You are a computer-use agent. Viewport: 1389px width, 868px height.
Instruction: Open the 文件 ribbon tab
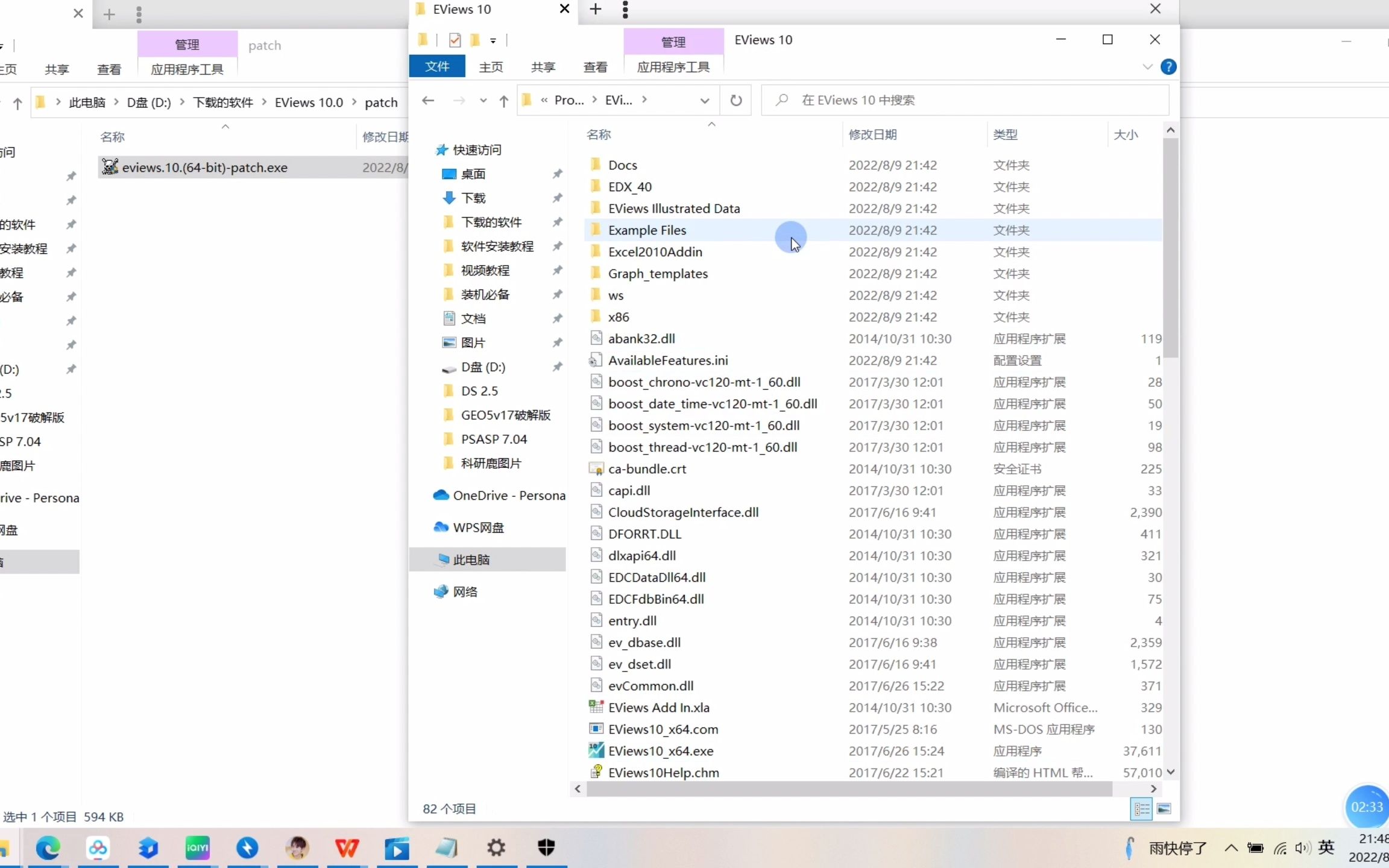(x=437, y=66)
